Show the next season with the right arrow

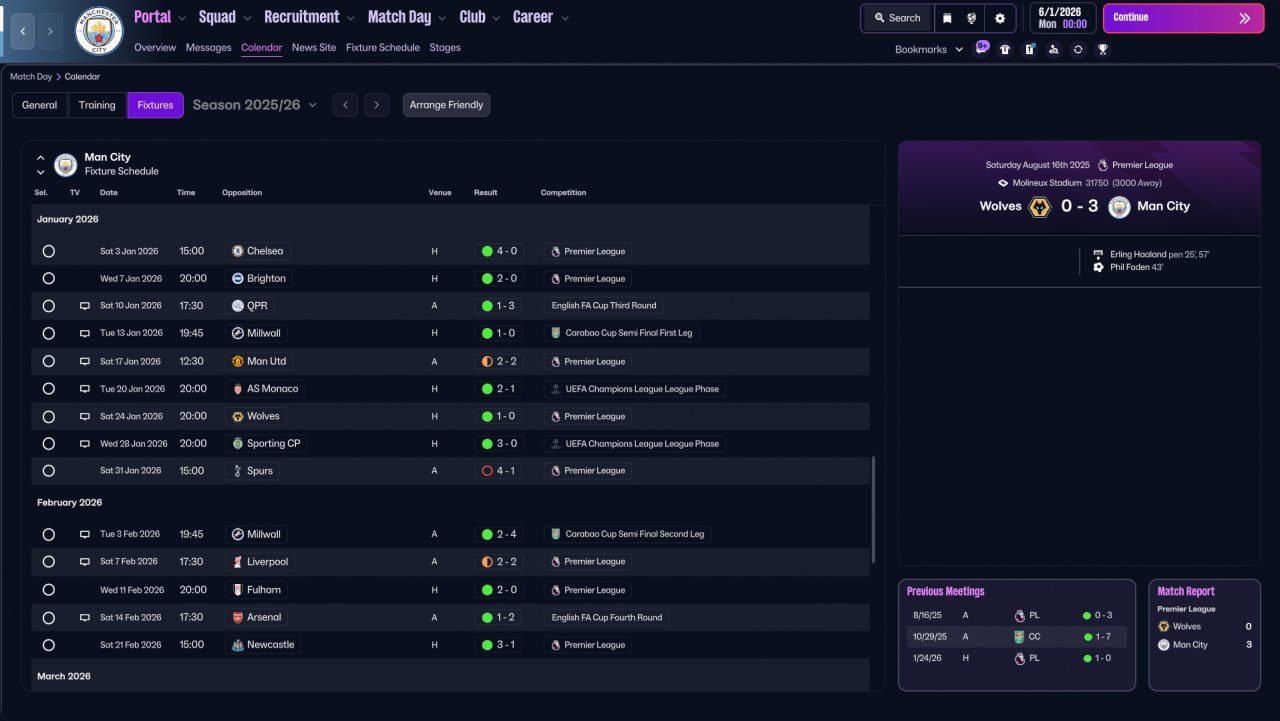[376, 105]
